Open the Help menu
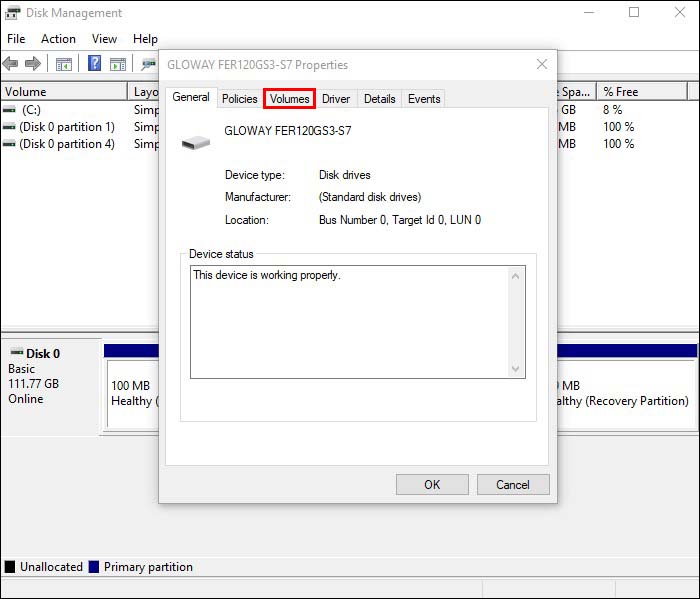The width and height of the screenshot is (700, 599). coord(145,39)
